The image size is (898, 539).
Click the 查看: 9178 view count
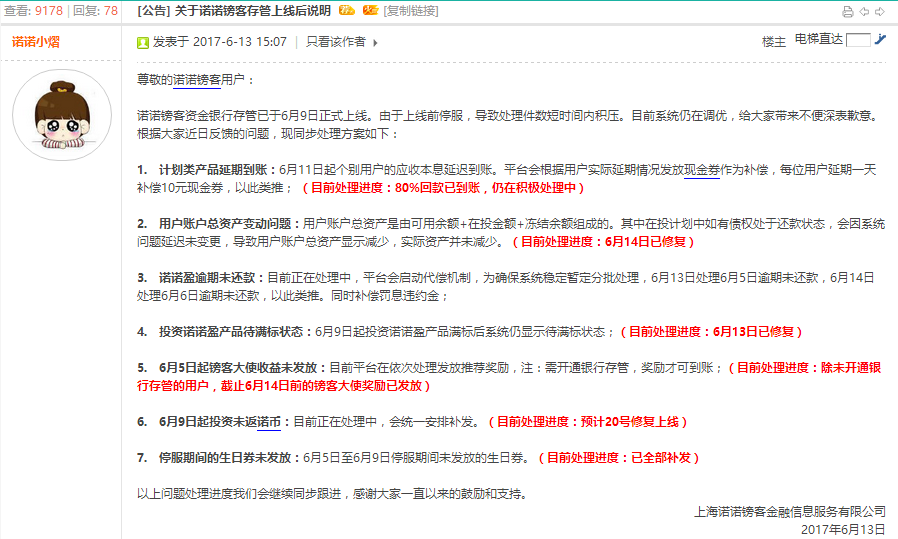[x=33, y=11]
